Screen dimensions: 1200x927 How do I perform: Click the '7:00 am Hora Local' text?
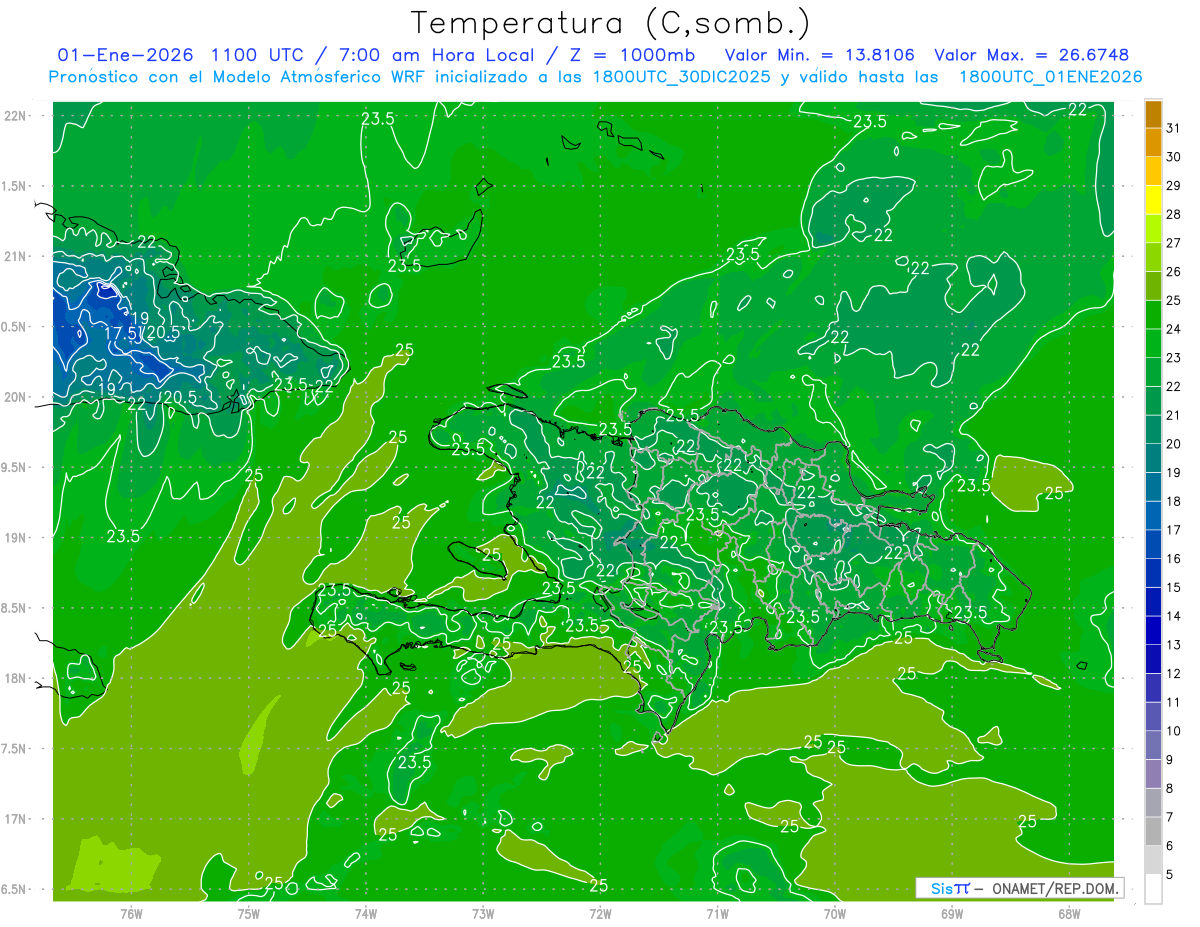pos(438,55)
